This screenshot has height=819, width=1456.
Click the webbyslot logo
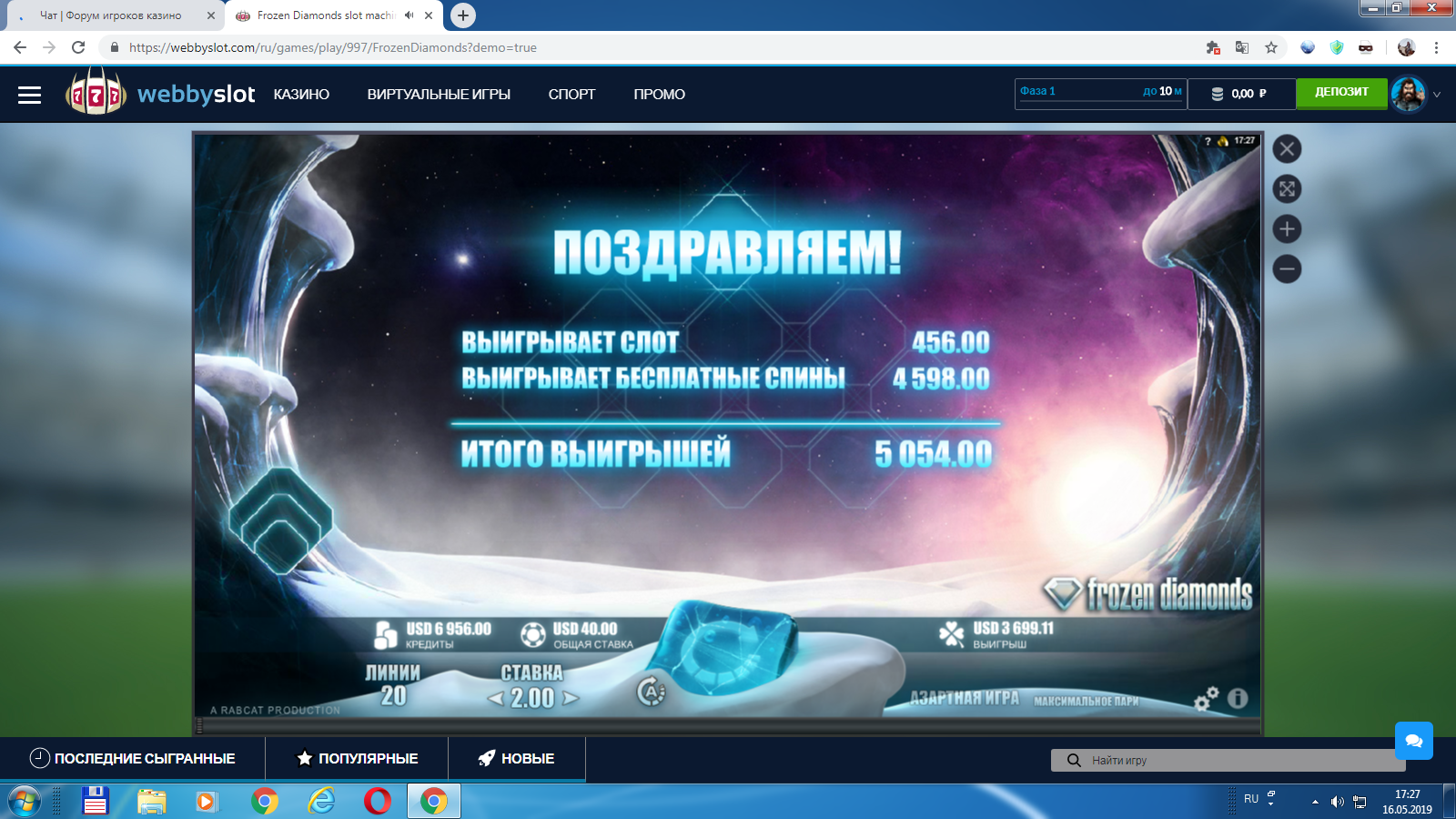(160, 93)
